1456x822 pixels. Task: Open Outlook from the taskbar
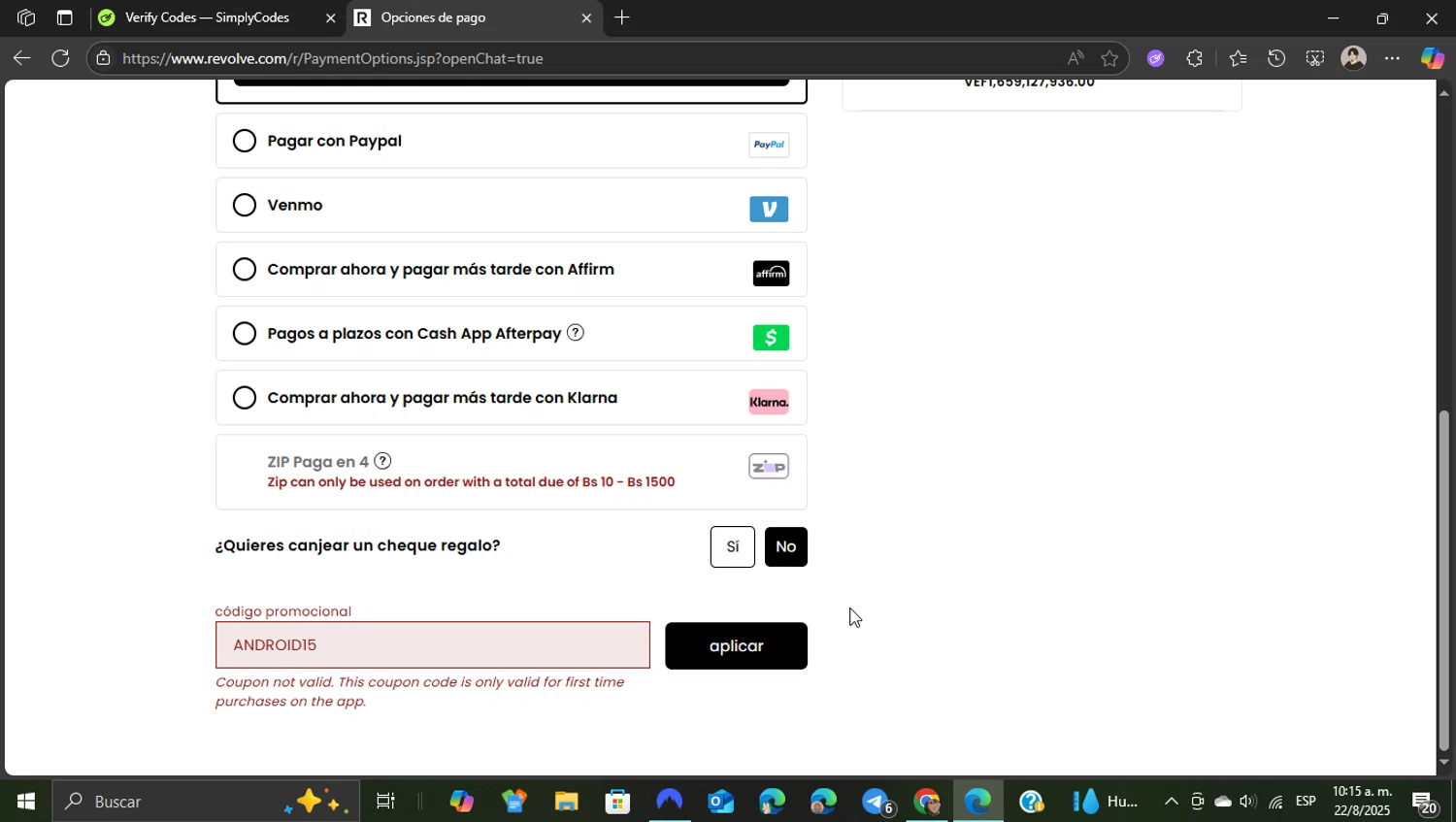720,802
